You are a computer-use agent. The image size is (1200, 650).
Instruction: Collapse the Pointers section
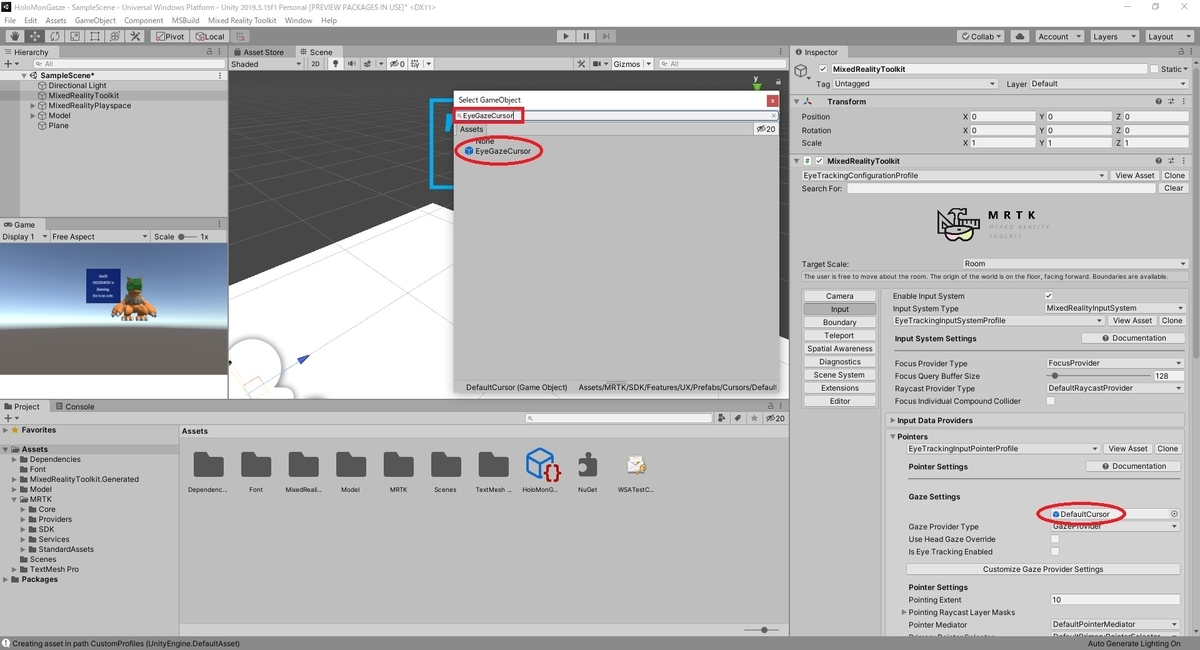pyautogui.click(x=892, y=437)
